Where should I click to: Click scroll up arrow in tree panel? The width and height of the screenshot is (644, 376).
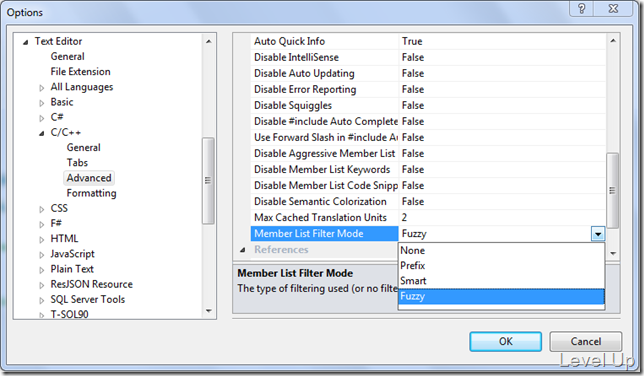coord(209,41)
